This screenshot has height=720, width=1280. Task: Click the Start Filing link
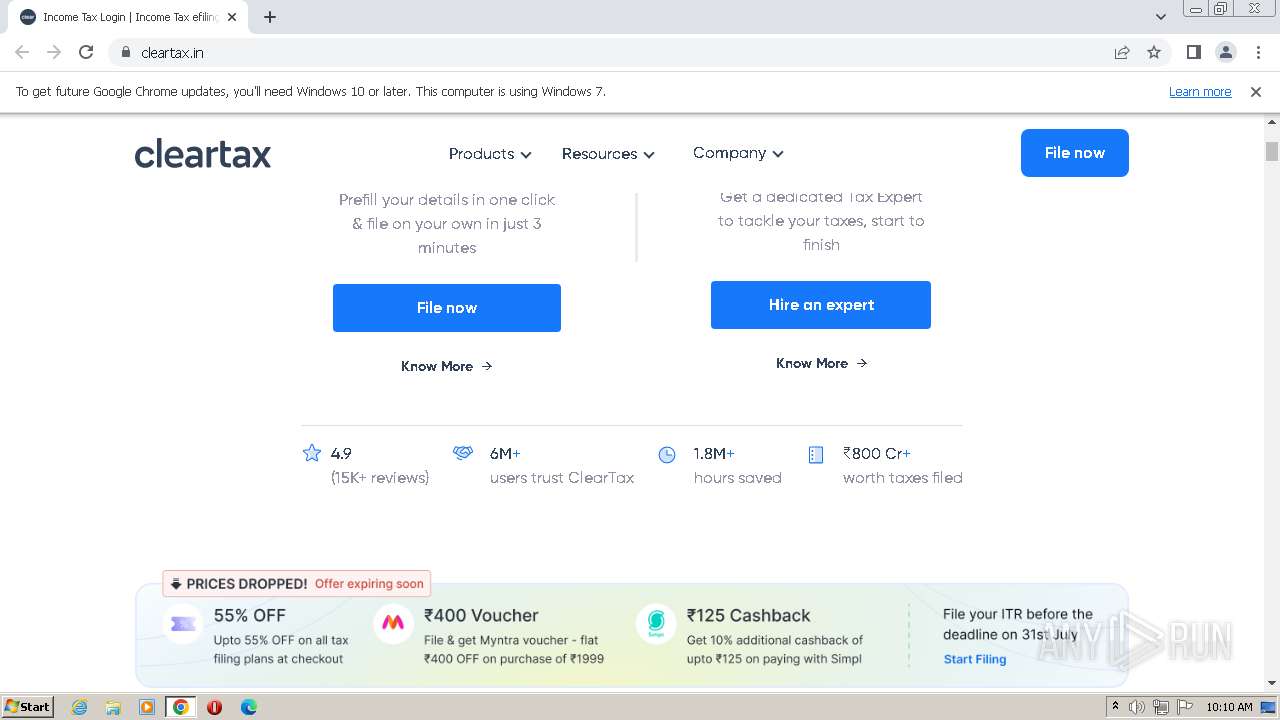tap(975, 659)
